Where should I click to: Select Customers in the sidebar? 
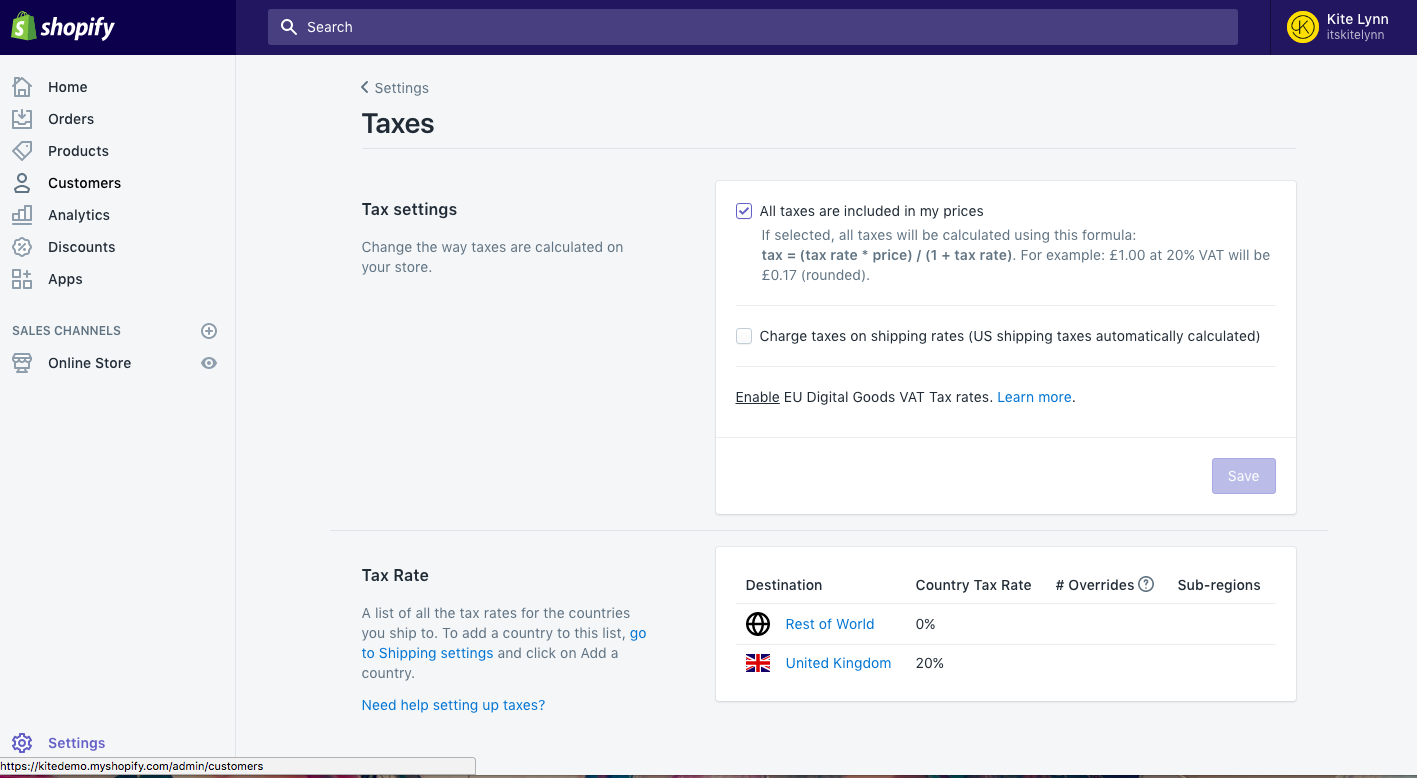22,183
